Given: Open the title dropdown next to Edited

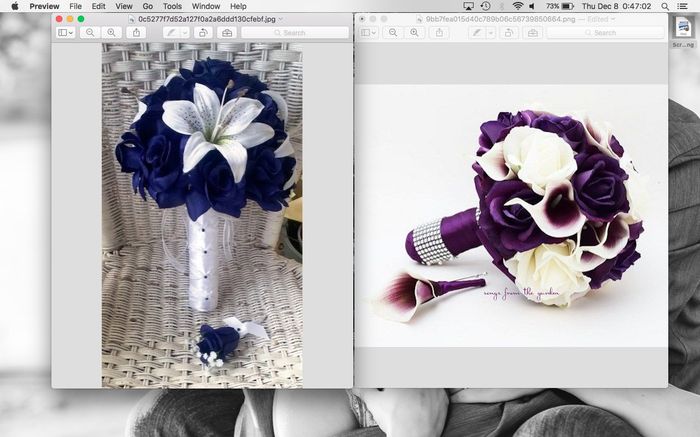Looking at the screenshot, I should [614, 19].
